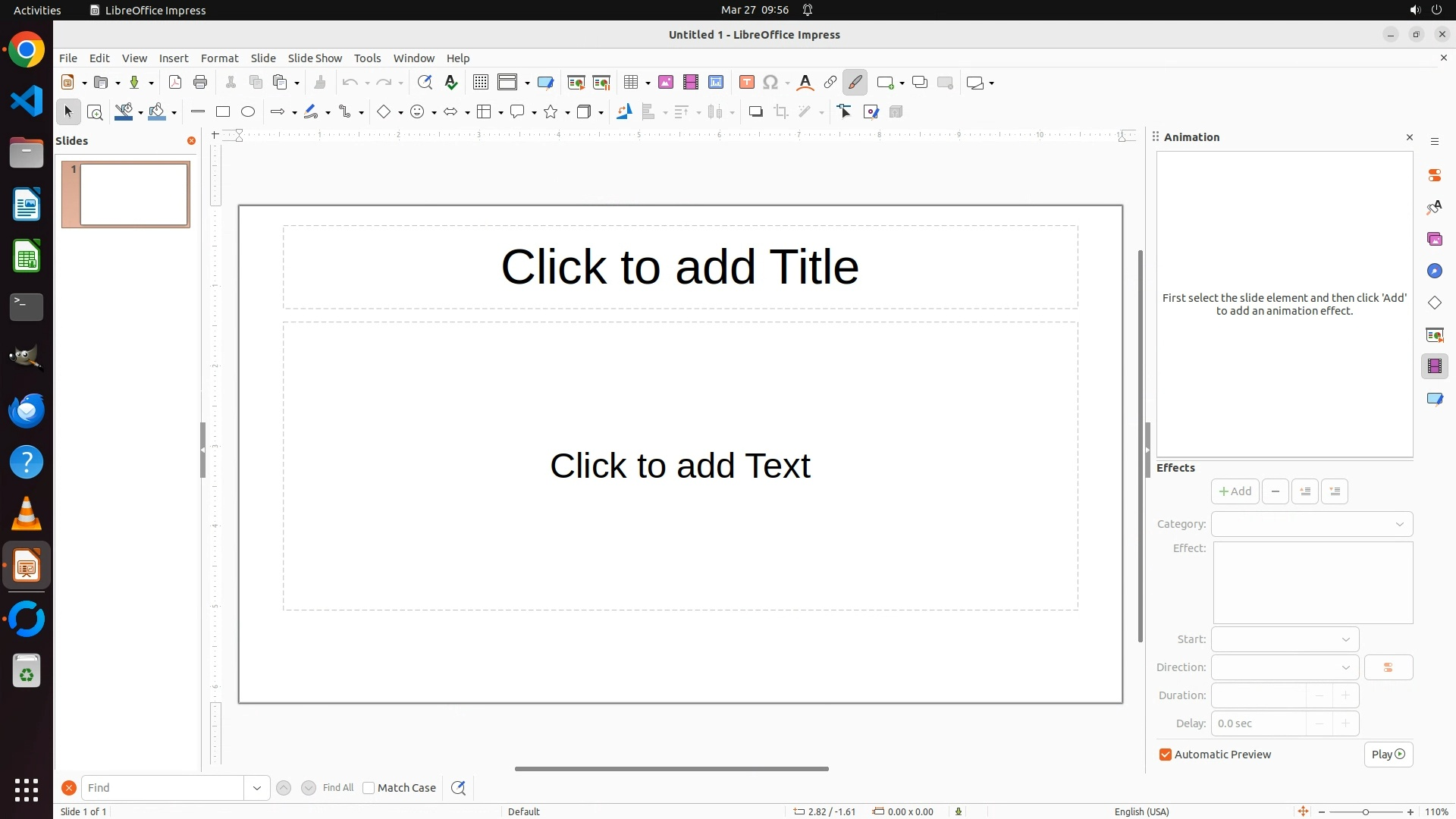Open the Gallery sidebar icon
The width and height of the screenshot is (1456, 819).
click(1434, 239)
